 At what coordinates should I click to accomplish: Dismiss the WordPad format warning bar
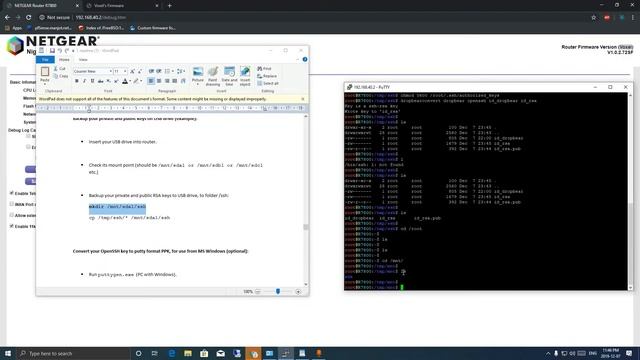click(x=303, y=99)
